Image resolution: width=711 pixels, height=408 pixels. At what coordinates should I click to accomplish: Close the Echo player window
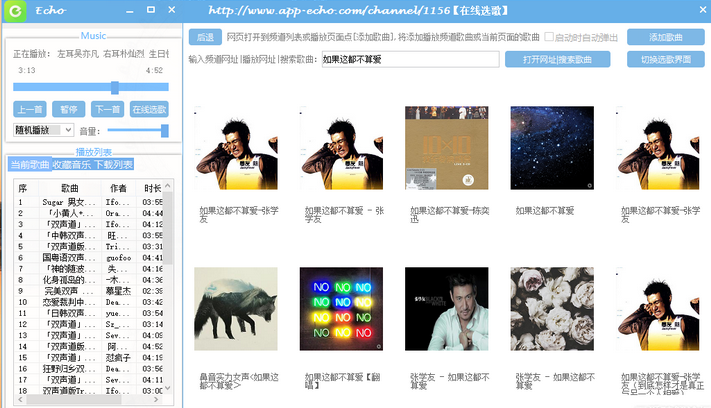coord(172,10)
